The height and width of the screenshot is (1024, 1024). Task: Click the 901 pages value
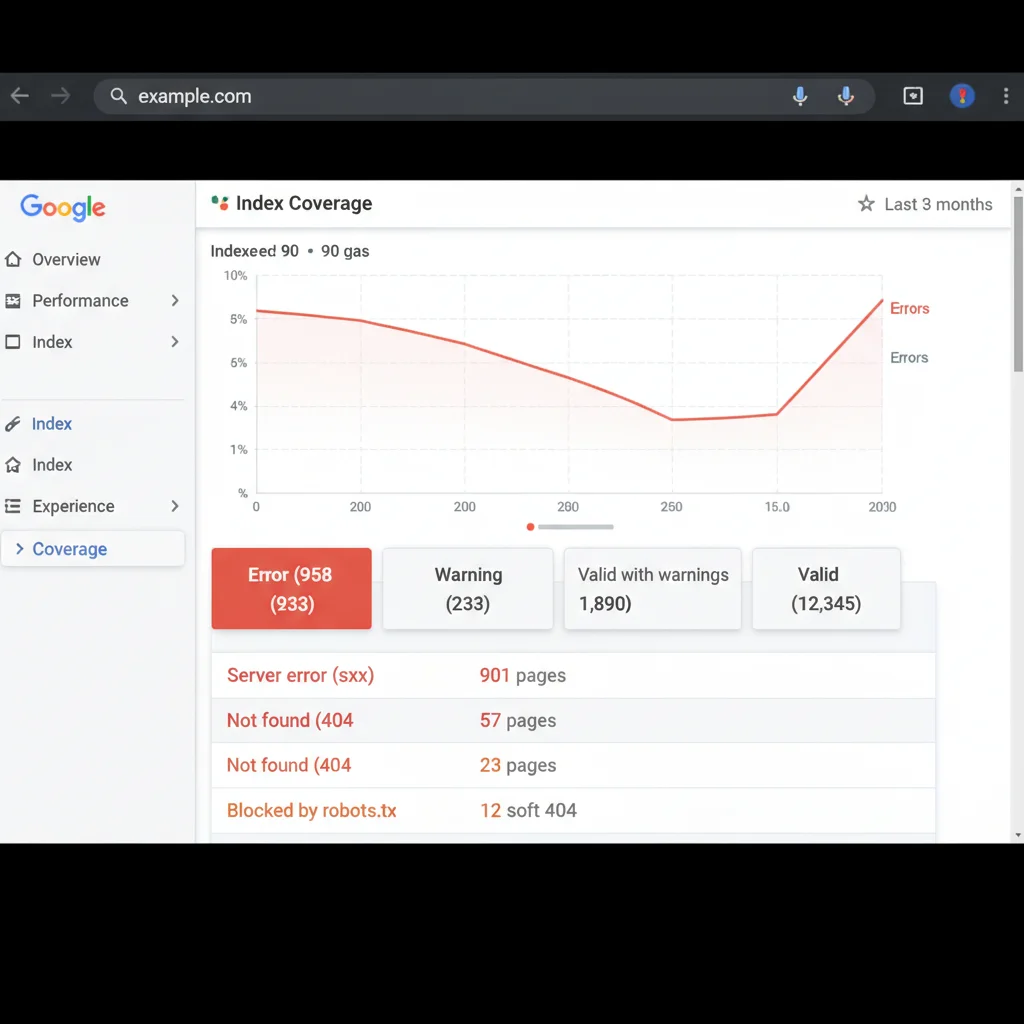[522, 675]
